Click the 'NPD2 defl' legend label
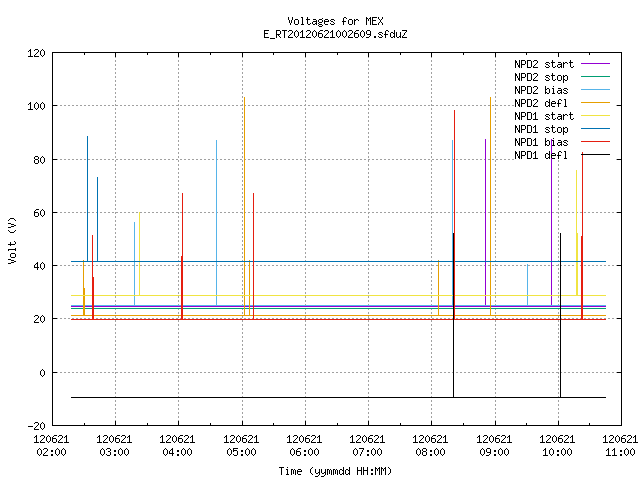The height and width of the screenshot is (480, 640). pos(541,103)
